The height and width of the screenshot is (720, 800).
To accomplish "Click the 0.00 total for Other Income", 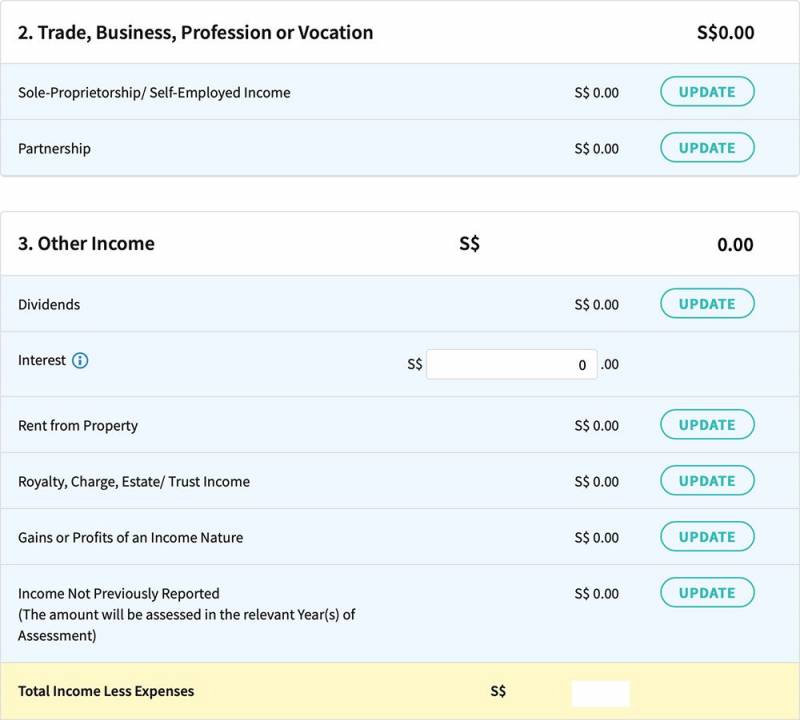I will click(735, 245).
